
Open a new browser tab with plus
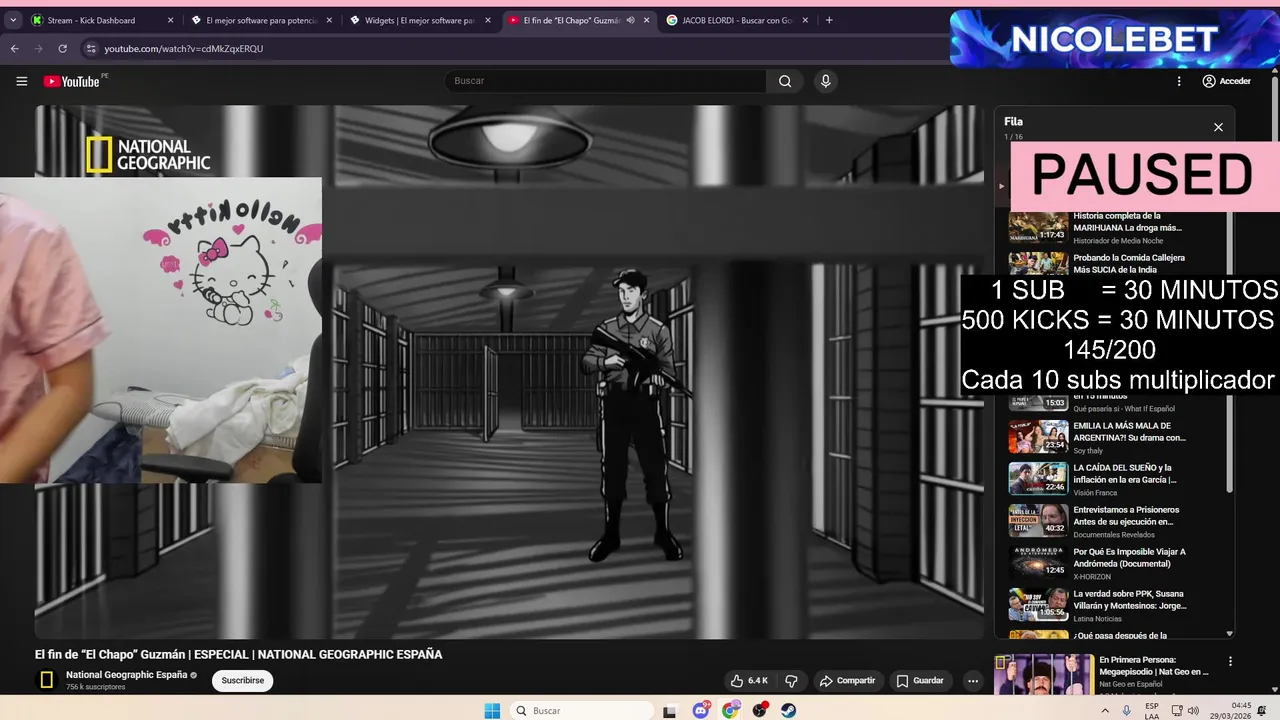pyautogui.click(x=829, y=20)
